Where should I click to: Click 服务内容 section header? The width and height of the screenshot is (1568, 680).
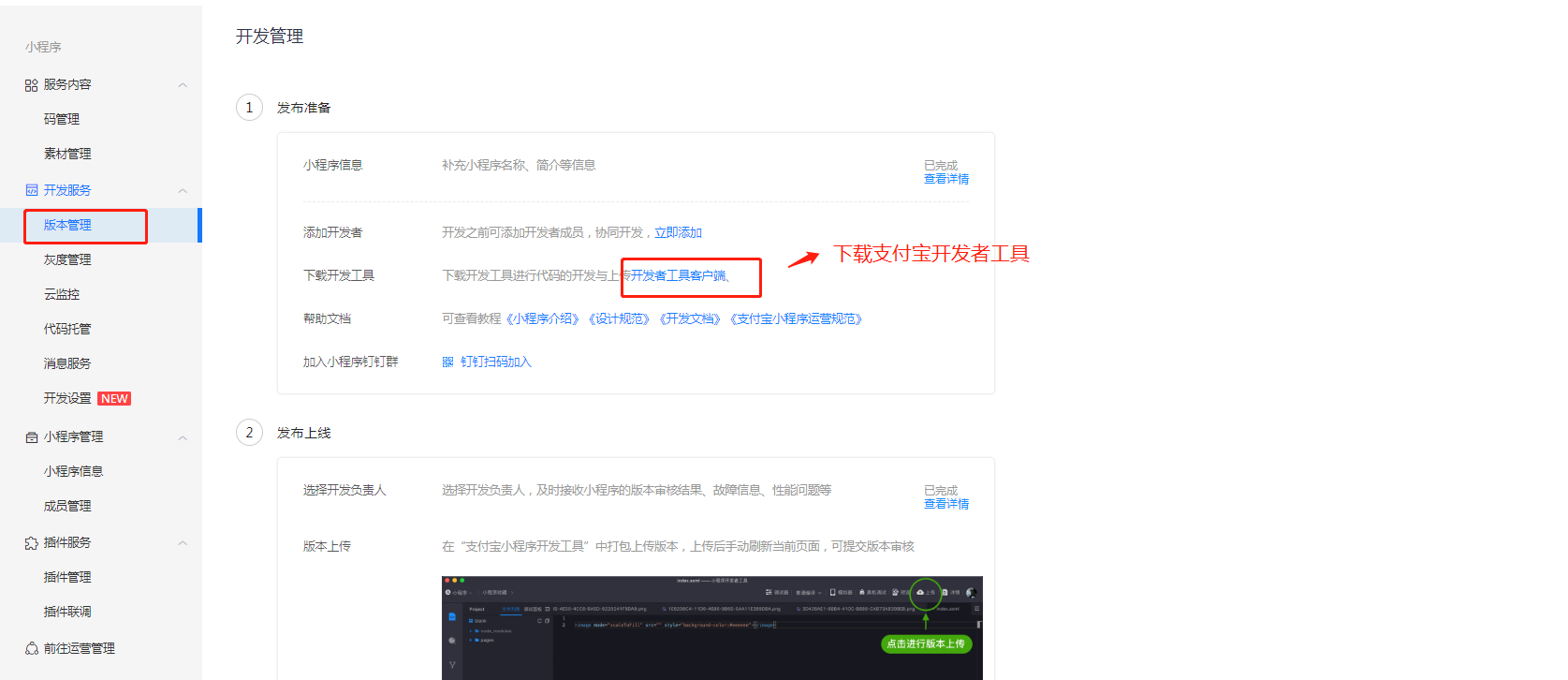(67, 84)
